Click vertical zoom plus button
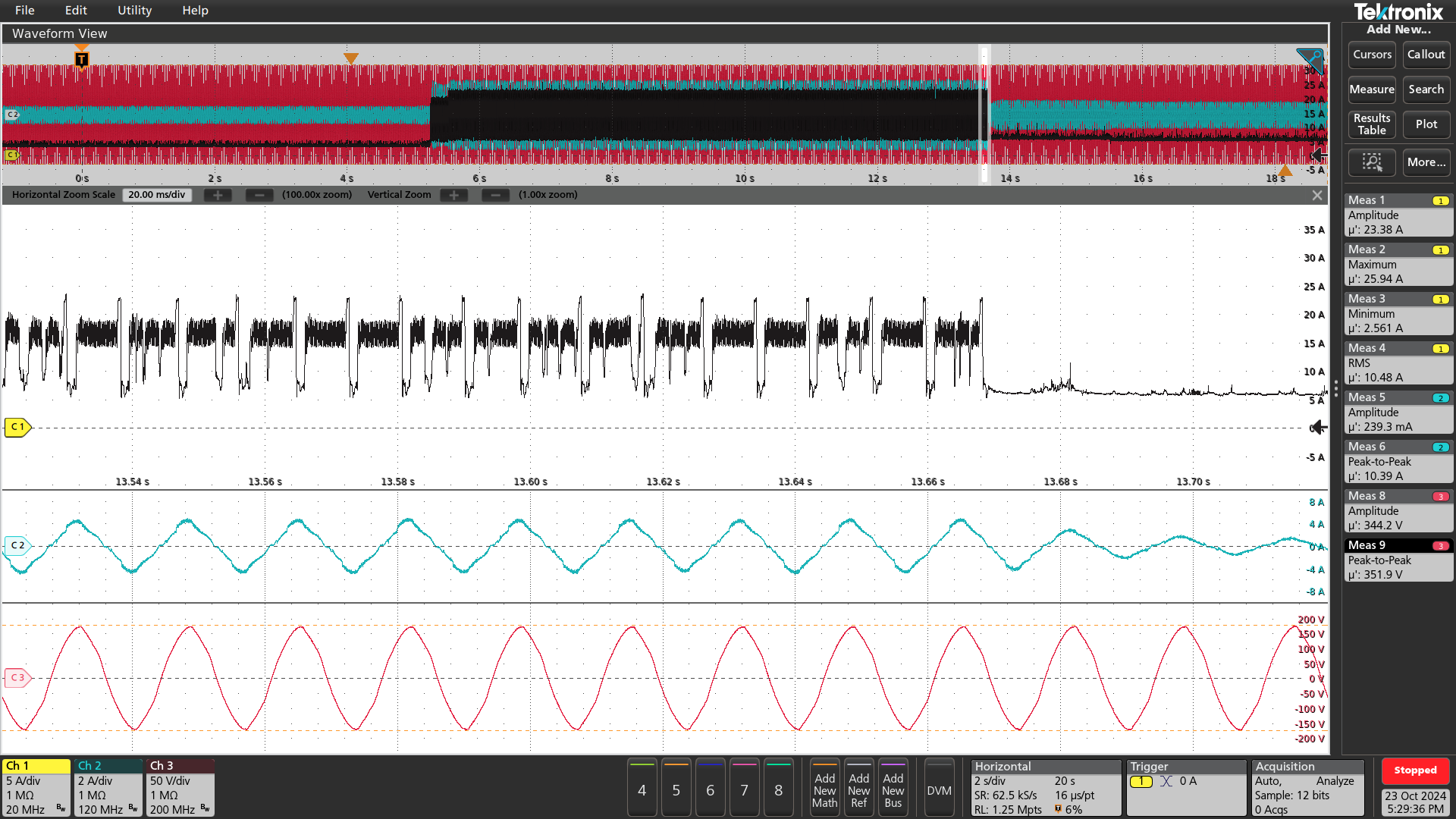 coord(453,195)
